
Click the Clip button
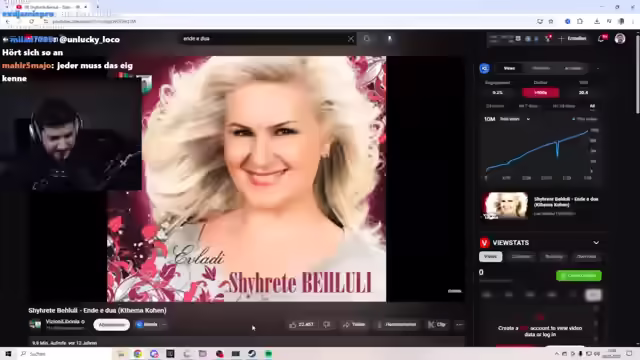437,324
